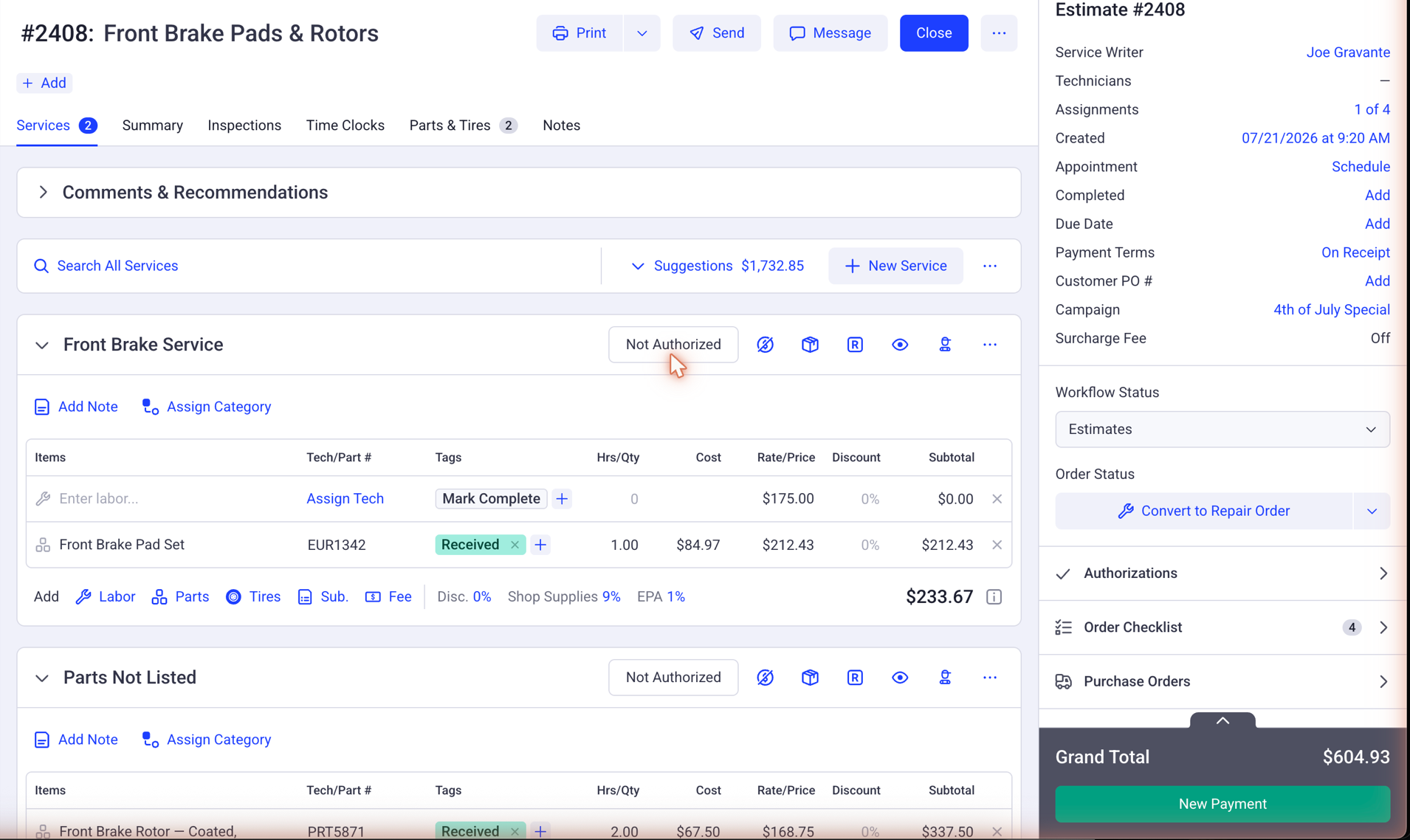Expand the Grand Total drawer handle
This screenshot has width=1410, height=840.
(1222, 720)
